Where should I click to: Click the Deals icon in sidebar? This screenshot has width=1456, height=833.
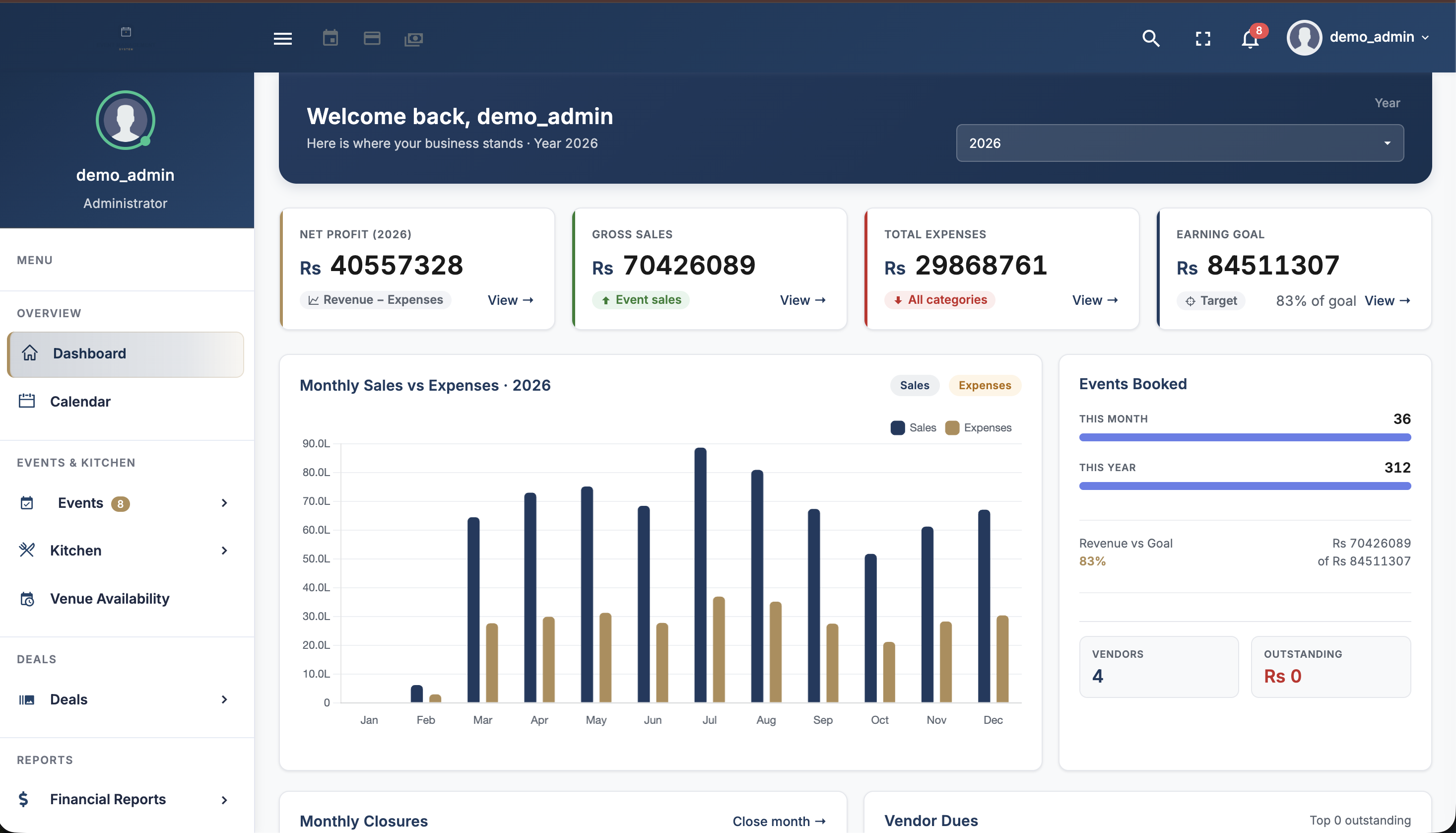tap(27, 699)
